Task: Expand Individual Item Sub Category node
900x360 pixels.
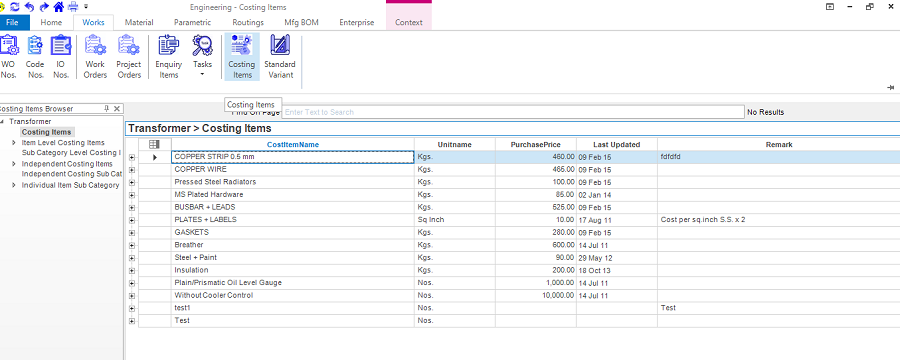Action: [x=14, y=185]
